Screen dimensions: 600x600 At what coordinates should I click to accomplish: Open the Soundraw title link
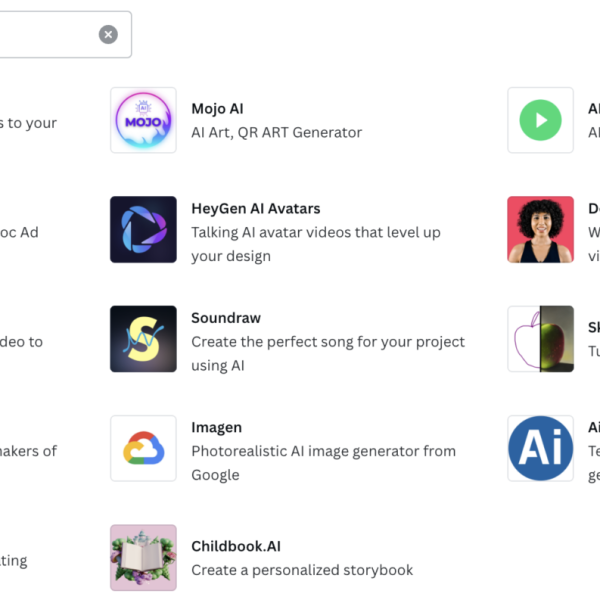tap(226, 318)
